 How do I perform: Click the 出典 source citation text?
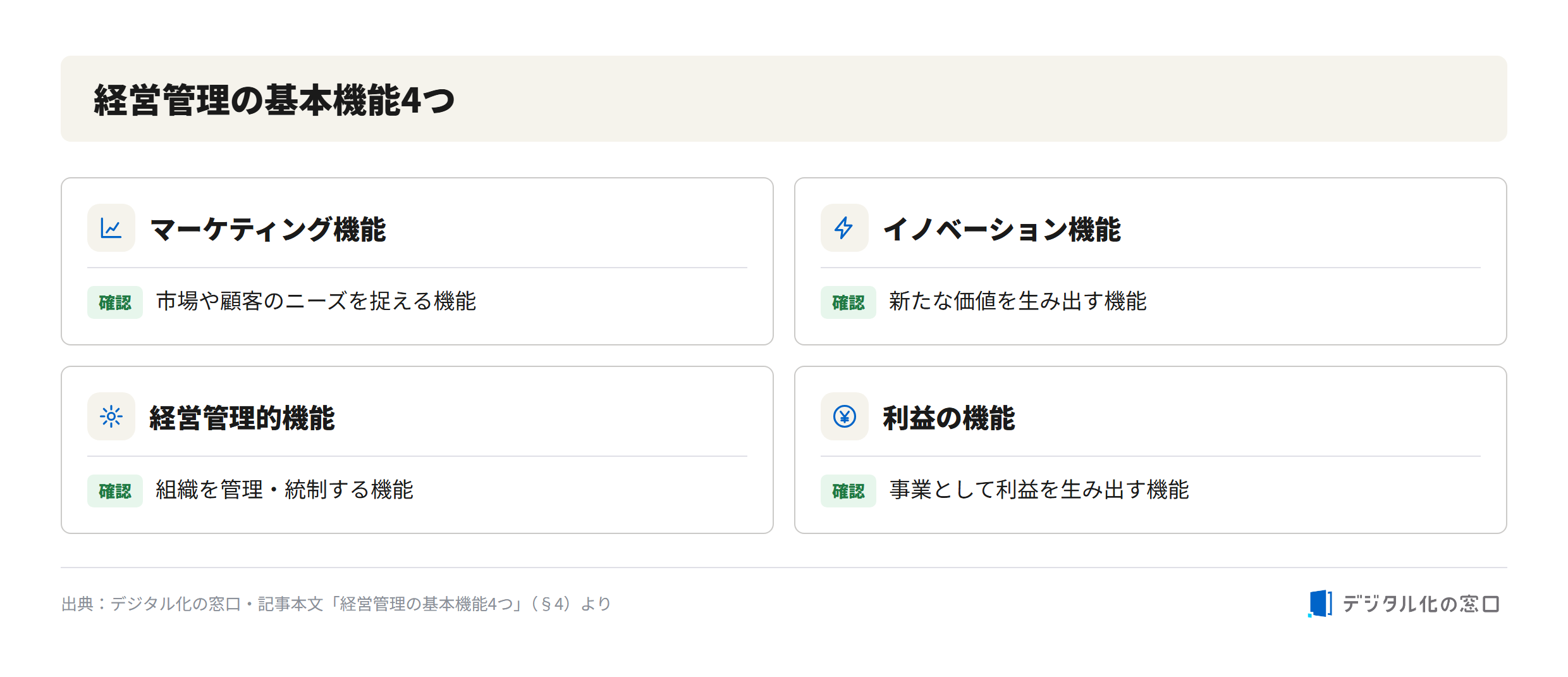[x=336, y=604]
